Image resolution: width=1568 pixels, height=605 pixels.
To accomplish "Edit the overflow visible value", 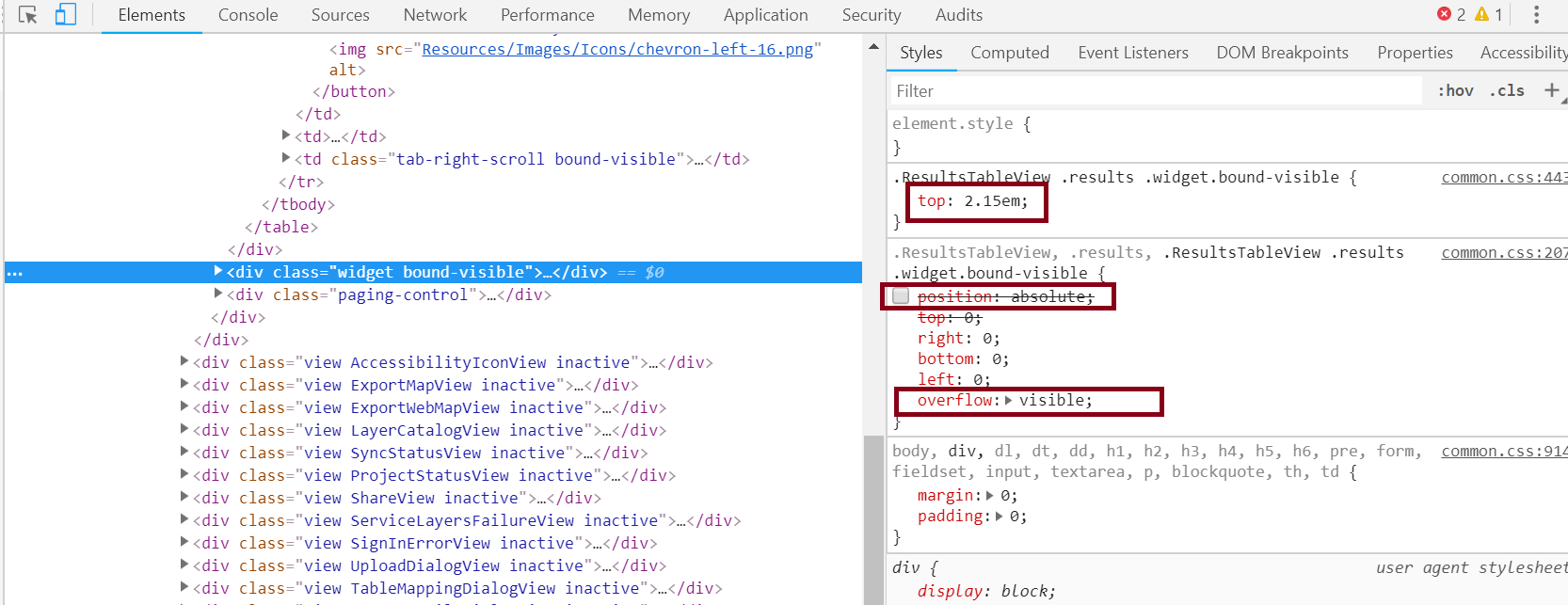I will pyautogui.click(x=1051, y=401).
